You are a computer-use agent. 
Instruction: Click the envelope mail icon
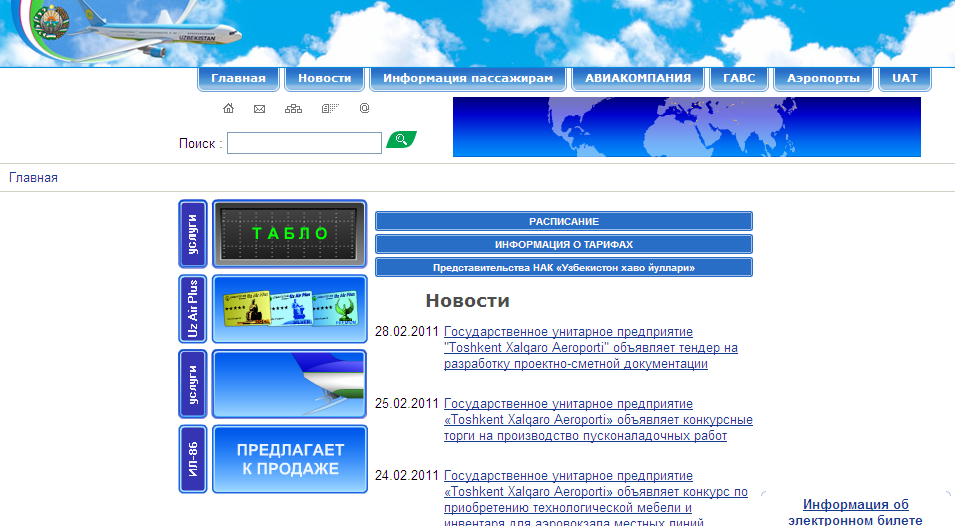pyautogui.click(x=259, y=109)
